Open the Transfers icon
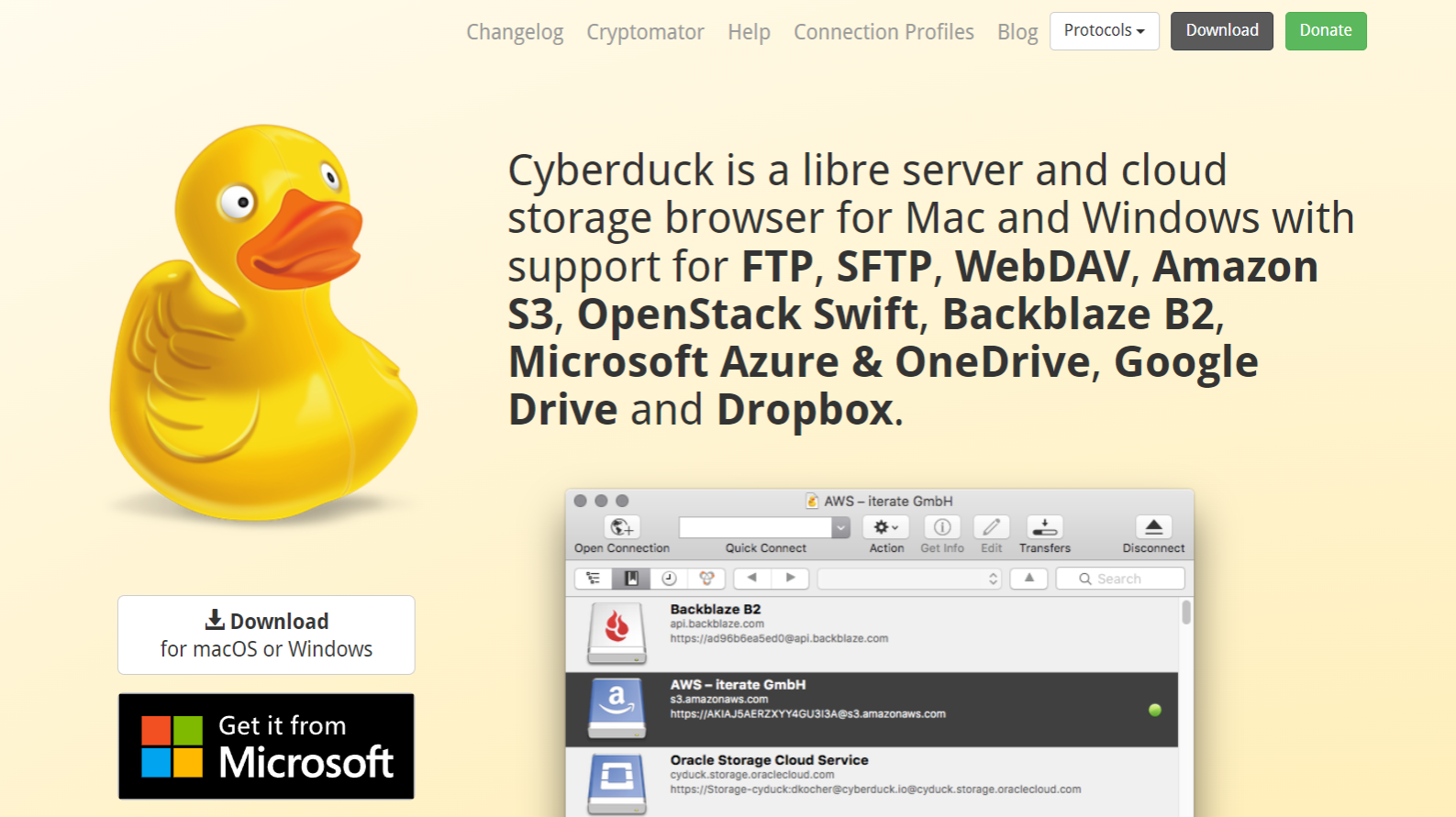The height and width of the screenshot is (817, 1456). [1044, 527]
